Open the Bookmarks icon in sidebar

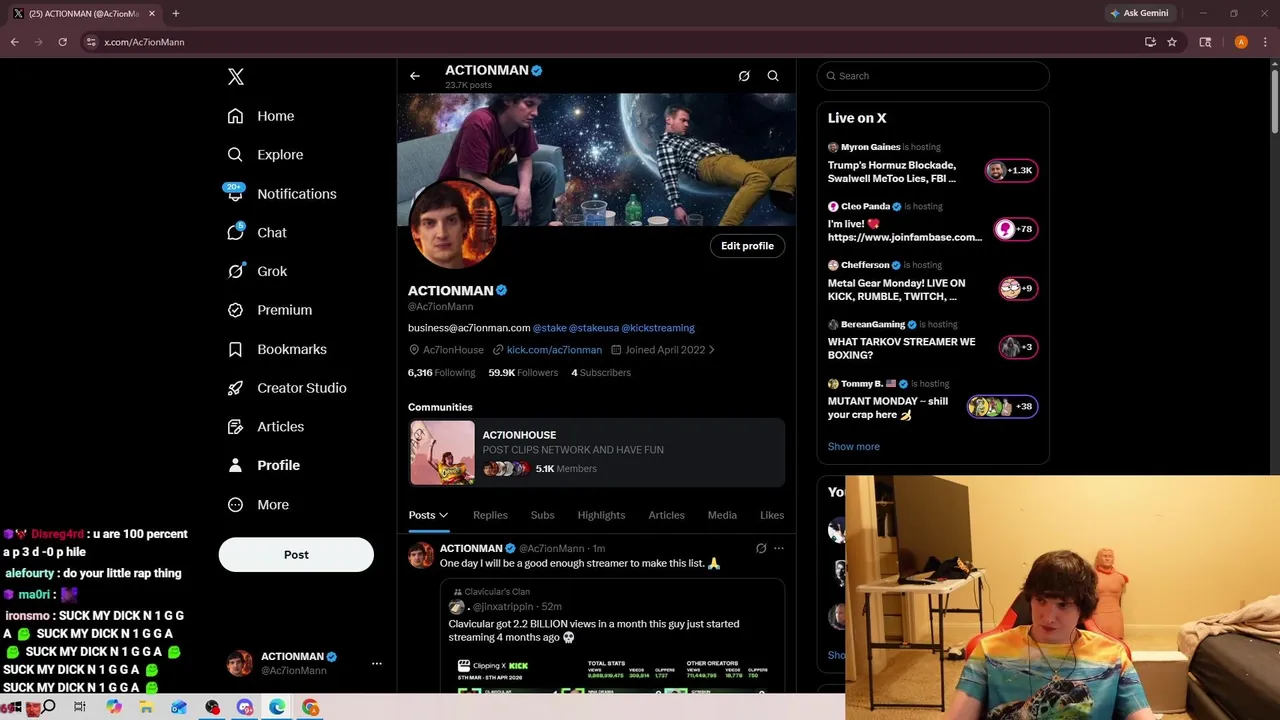tap(235, 349)
